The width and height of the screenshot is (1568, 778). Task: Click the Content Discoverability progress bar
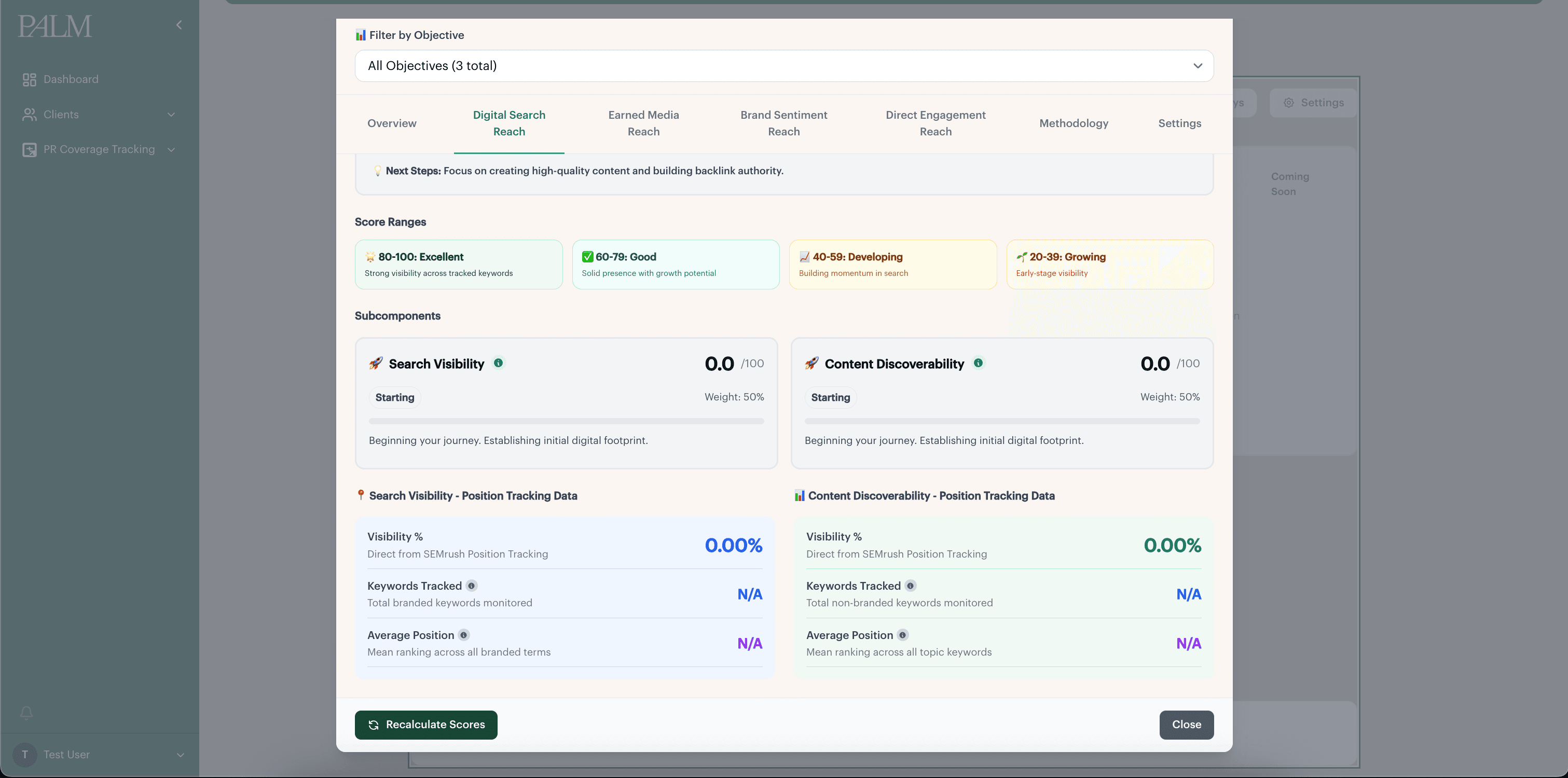click(1002, 421)
